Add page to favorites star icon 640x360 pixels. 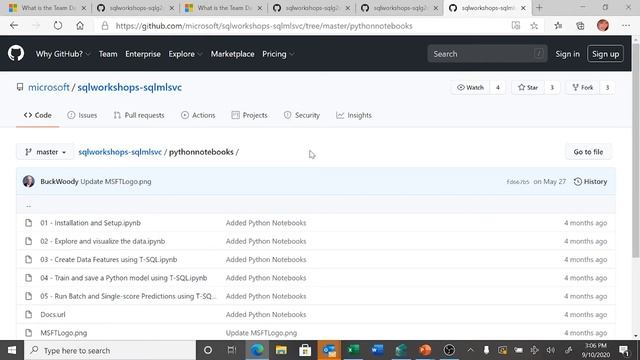click(534, 26)
